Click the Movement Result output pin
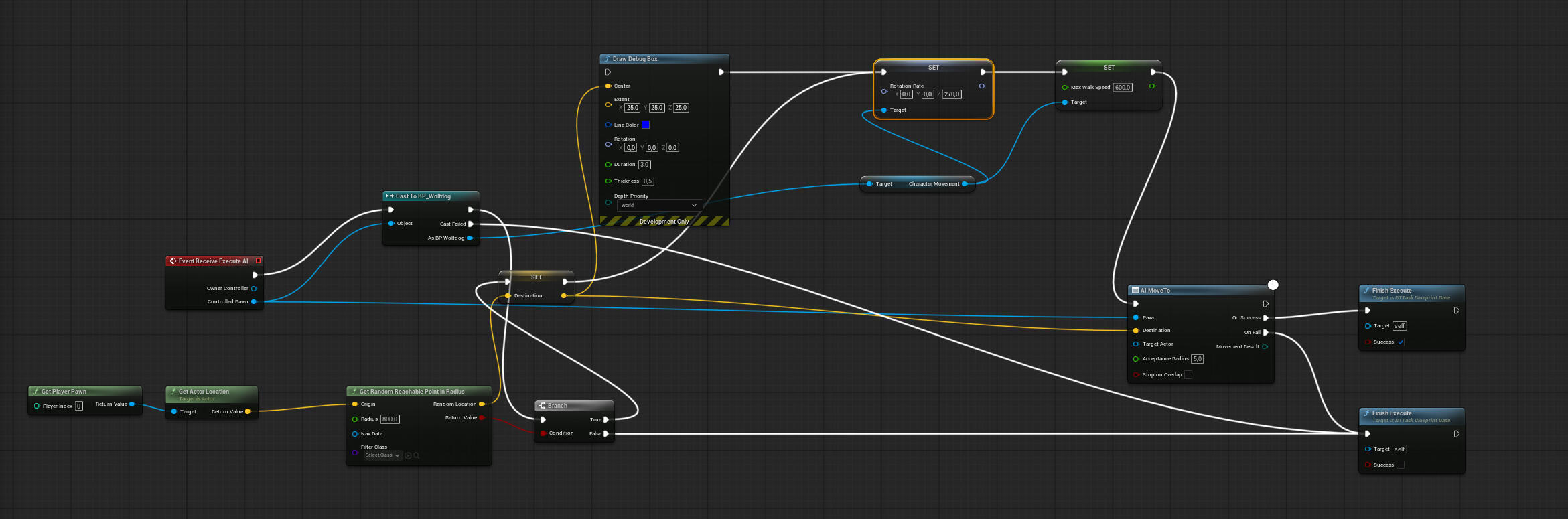Image resolution: width=1568 pixels, height=519 pixels. tap(1265, 347)
